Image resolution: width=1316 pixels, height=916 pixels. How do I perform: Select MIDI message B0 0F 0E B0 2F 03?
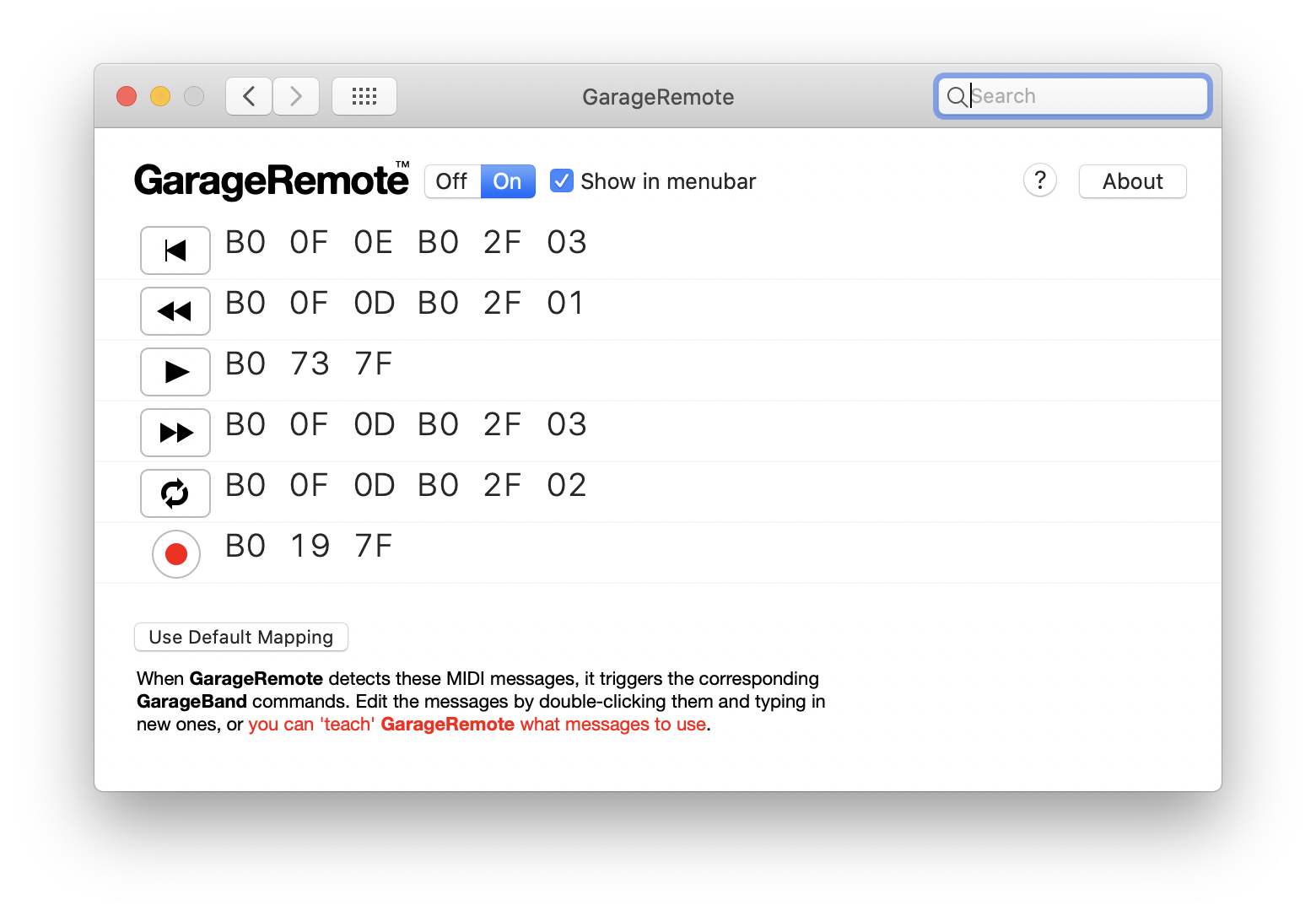406,243
